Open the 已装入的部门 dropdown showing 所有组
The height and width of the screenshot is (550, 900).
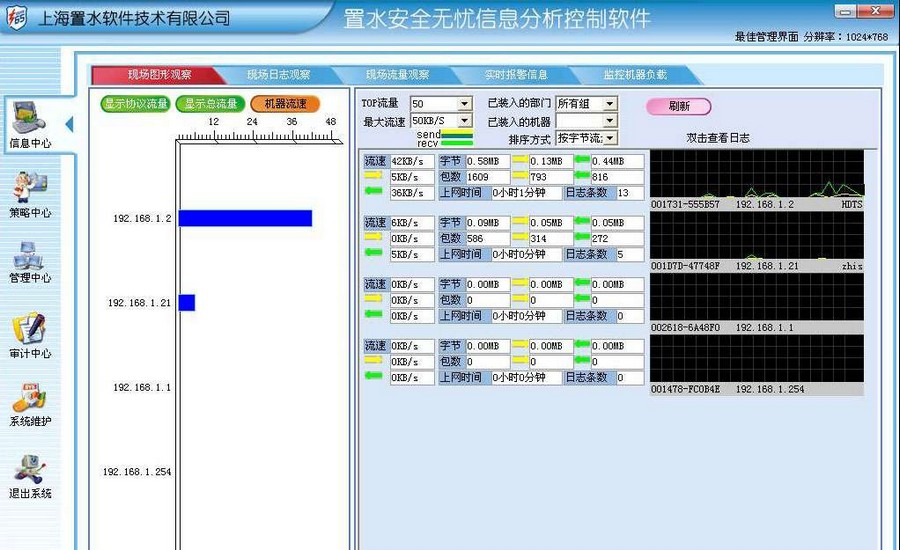(x=587, y=103)
